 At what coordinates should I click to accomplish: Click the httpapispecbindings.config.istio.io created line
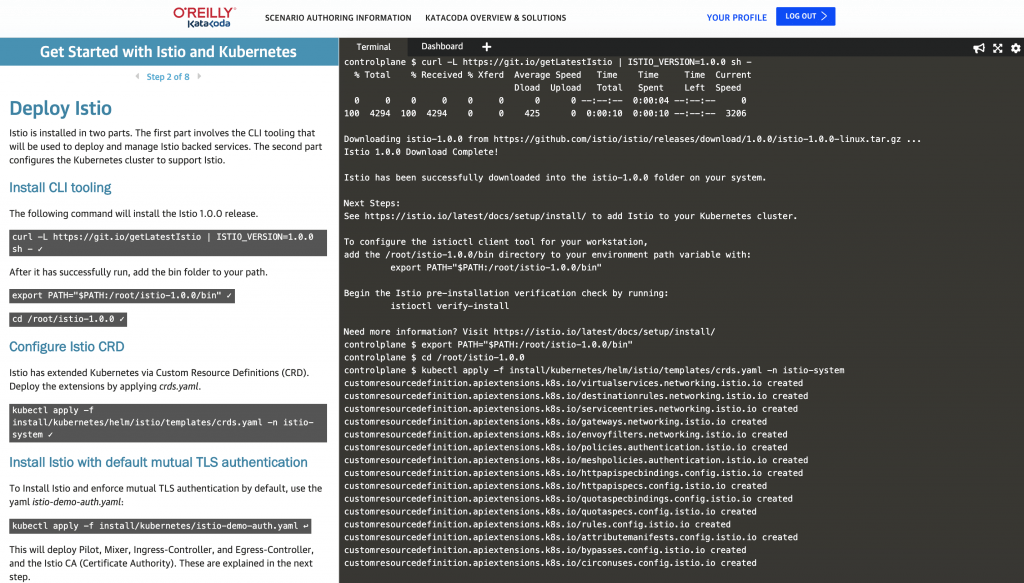pyautogui.click(x=573, y=473)
